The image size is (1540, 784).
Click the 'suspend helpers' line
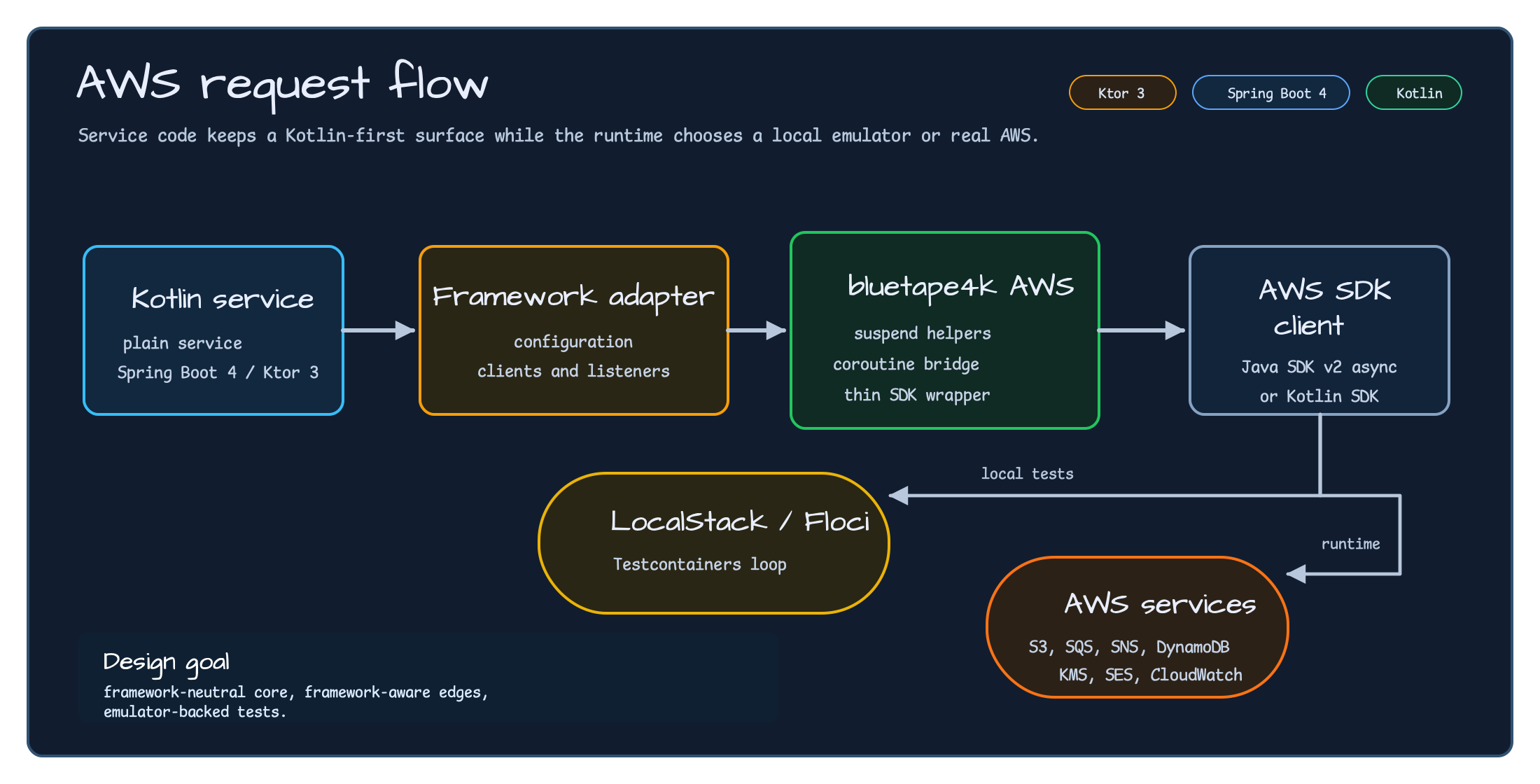(x=923, y=333)
